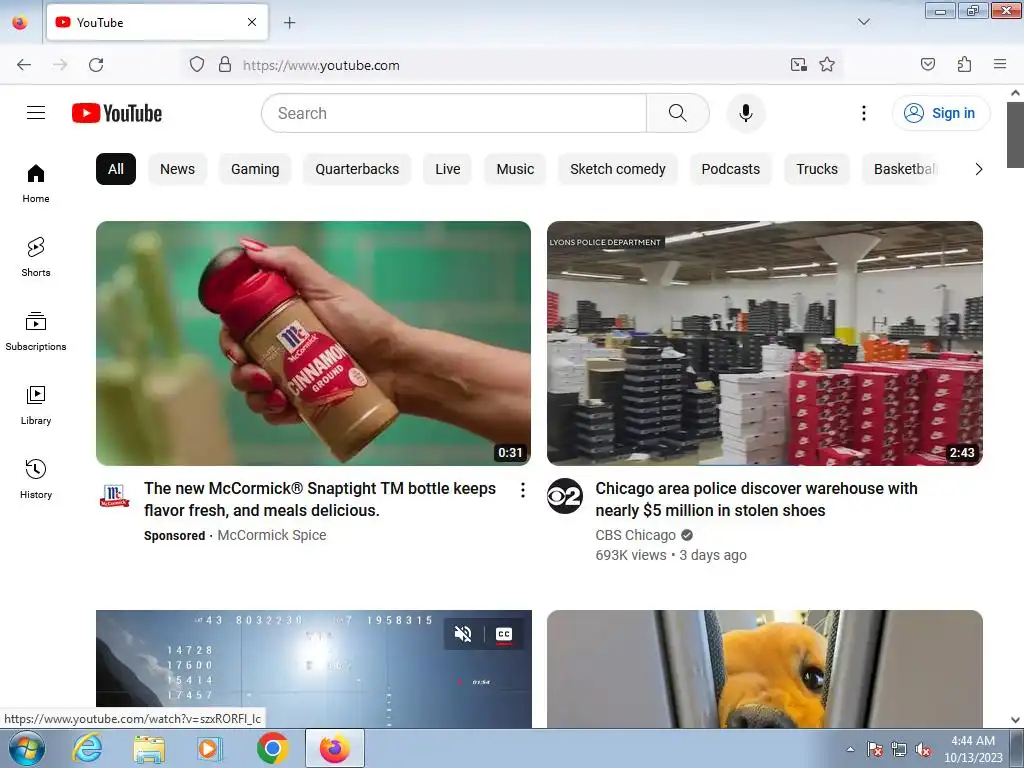Screen dimensions: 1024x768
Task: Select the Music category chip
Action: coord(515,169)
